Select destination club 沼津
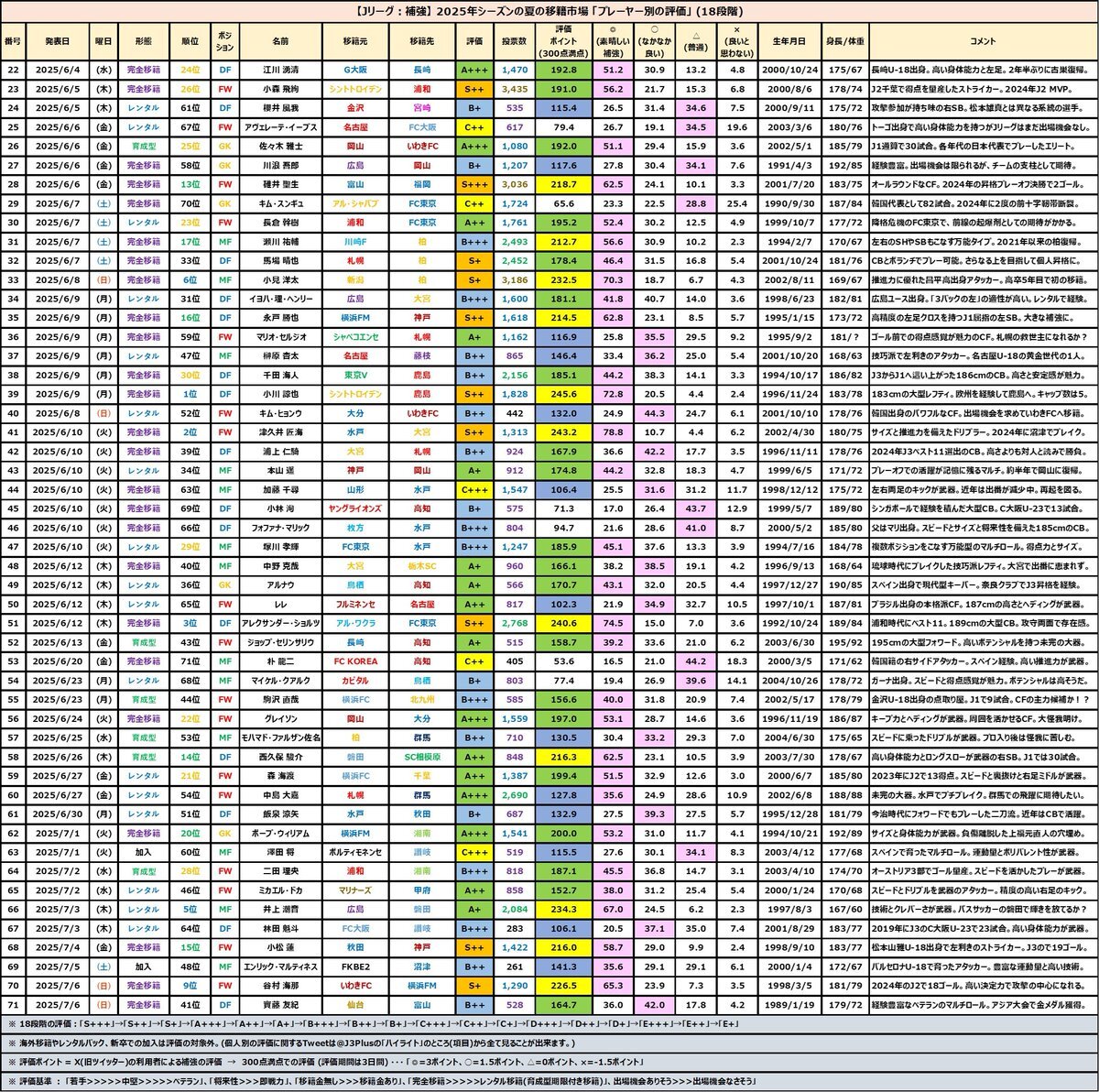 click(x=421, y=966)
